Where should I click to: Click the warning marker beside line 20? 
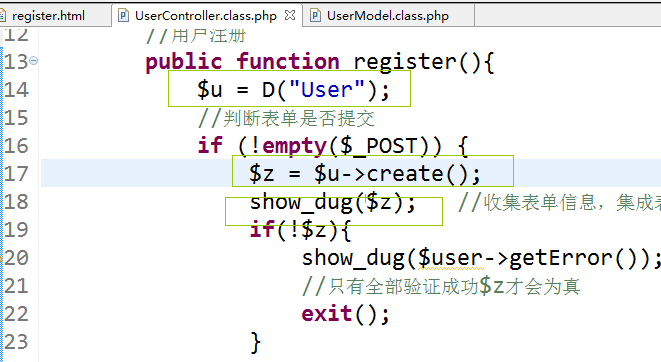click(1, 257)
